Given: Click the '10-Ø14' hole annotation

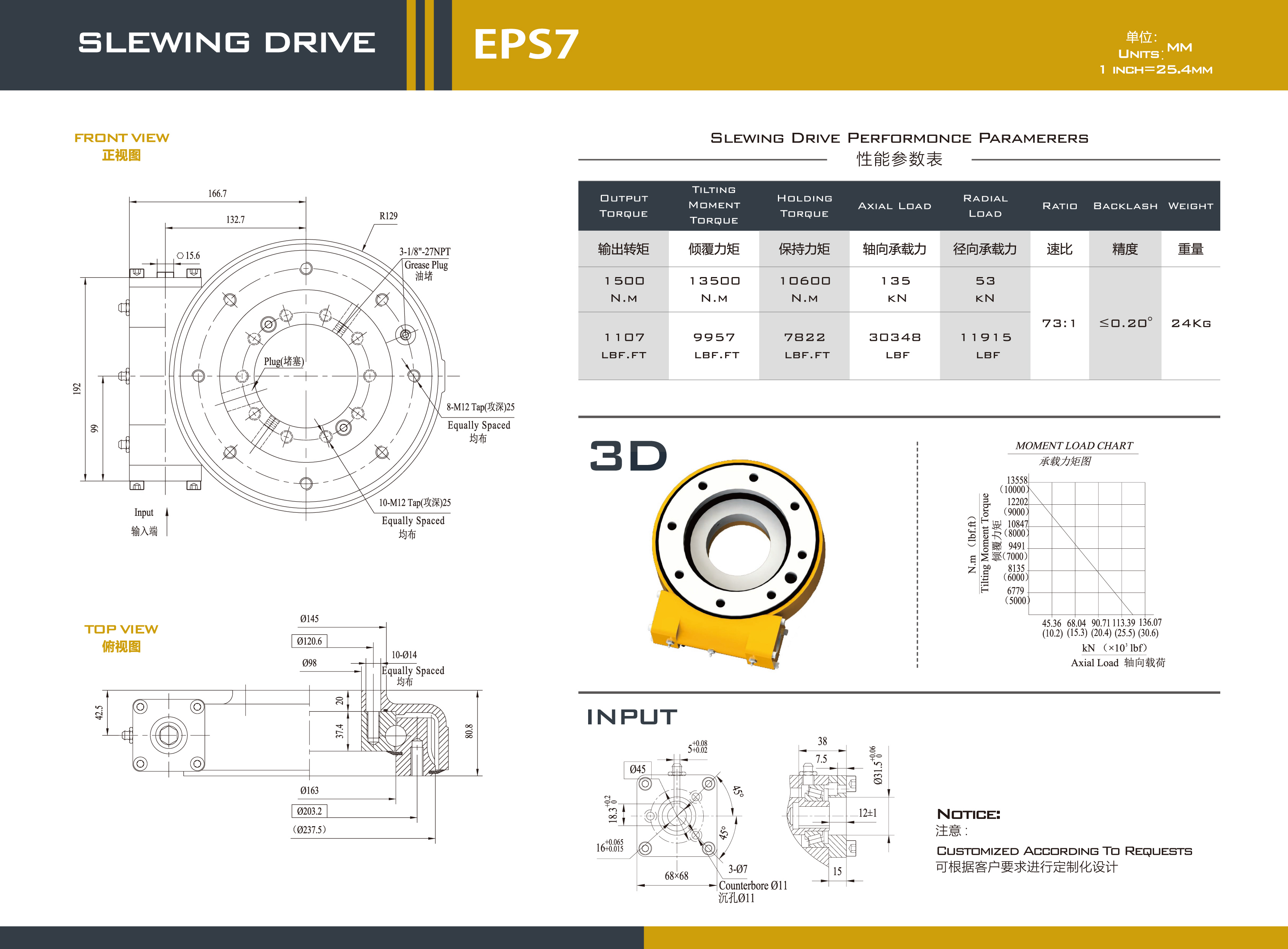Looking at the screenshot, I should click(404, 655).
